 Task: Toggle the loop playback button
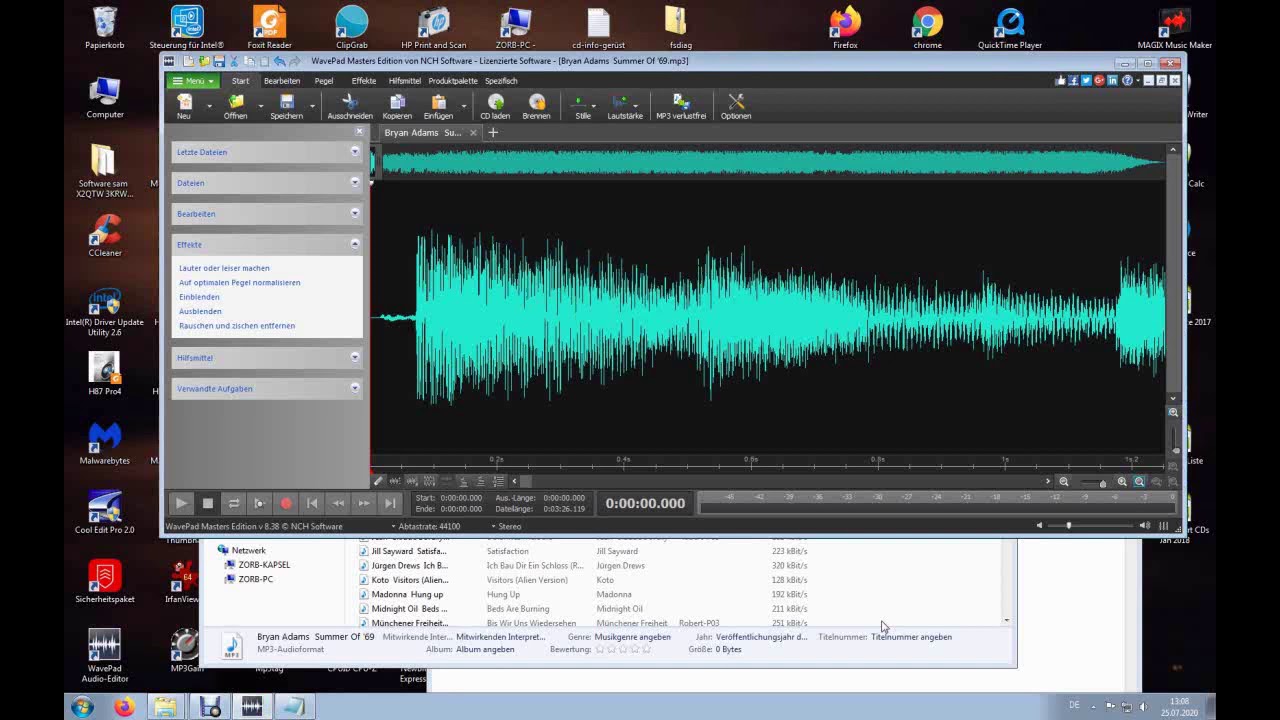click(x=233, y=504)
